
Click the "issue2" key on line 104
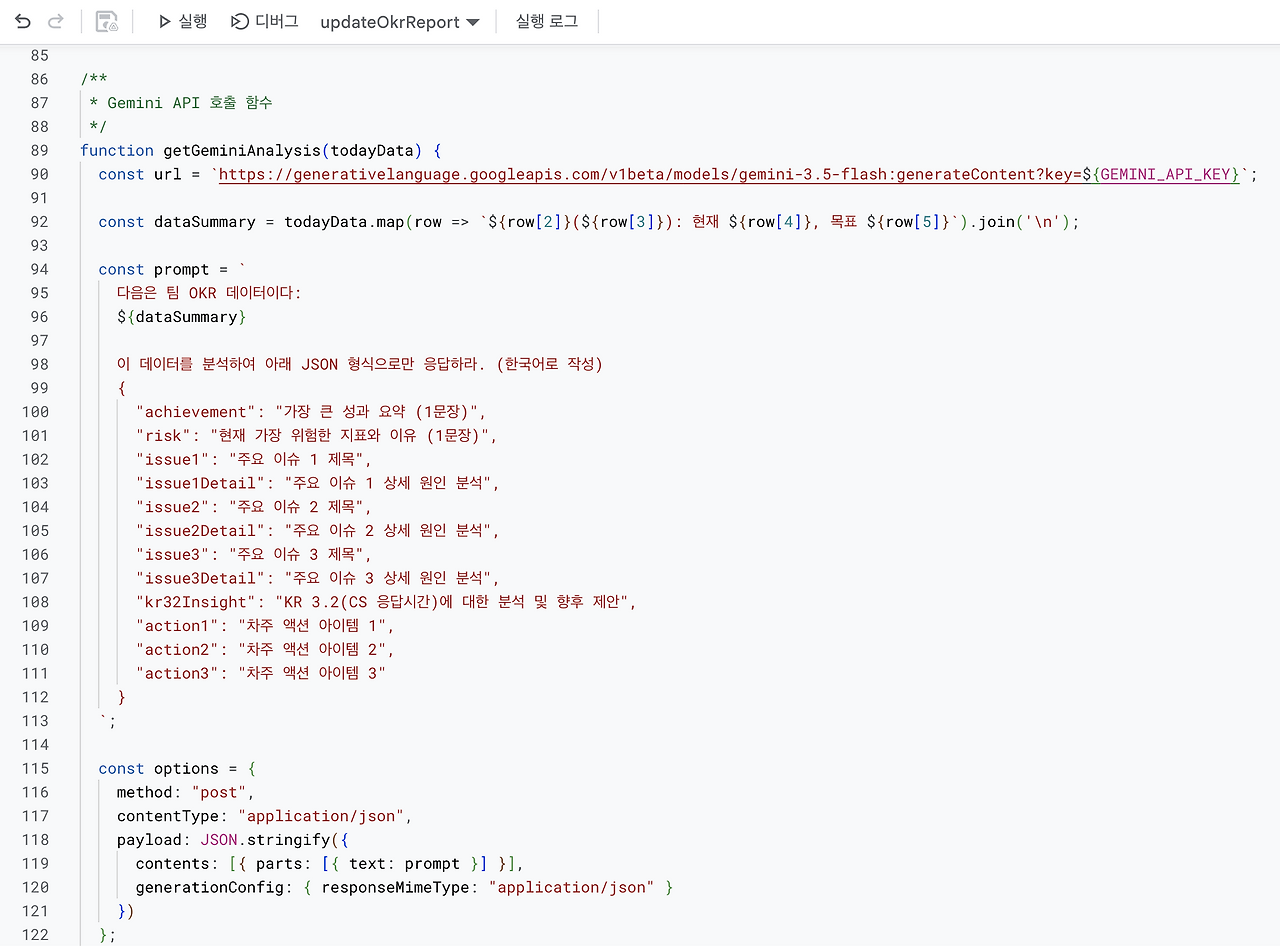point(172,507)
